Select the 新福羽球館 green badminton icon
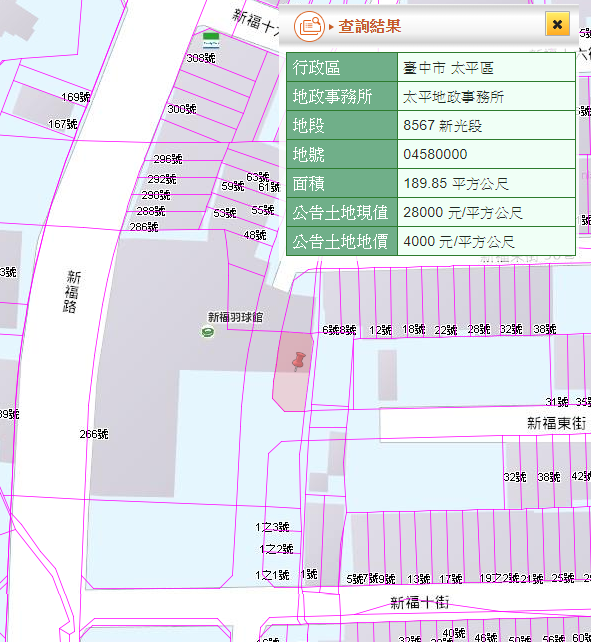The height and width of the screenshot is (642, 591). [x=208, y=331]
